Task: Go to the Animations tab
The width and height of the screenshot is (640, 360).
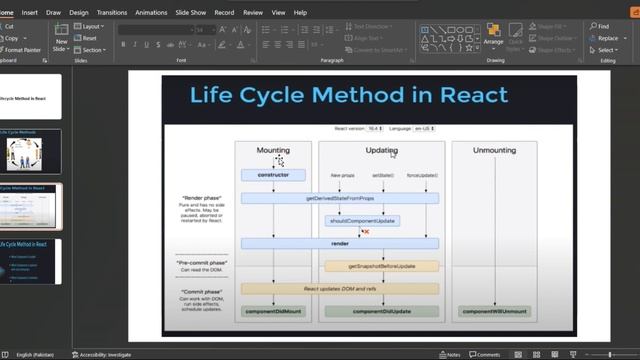Action: click(x=151, y=13)
